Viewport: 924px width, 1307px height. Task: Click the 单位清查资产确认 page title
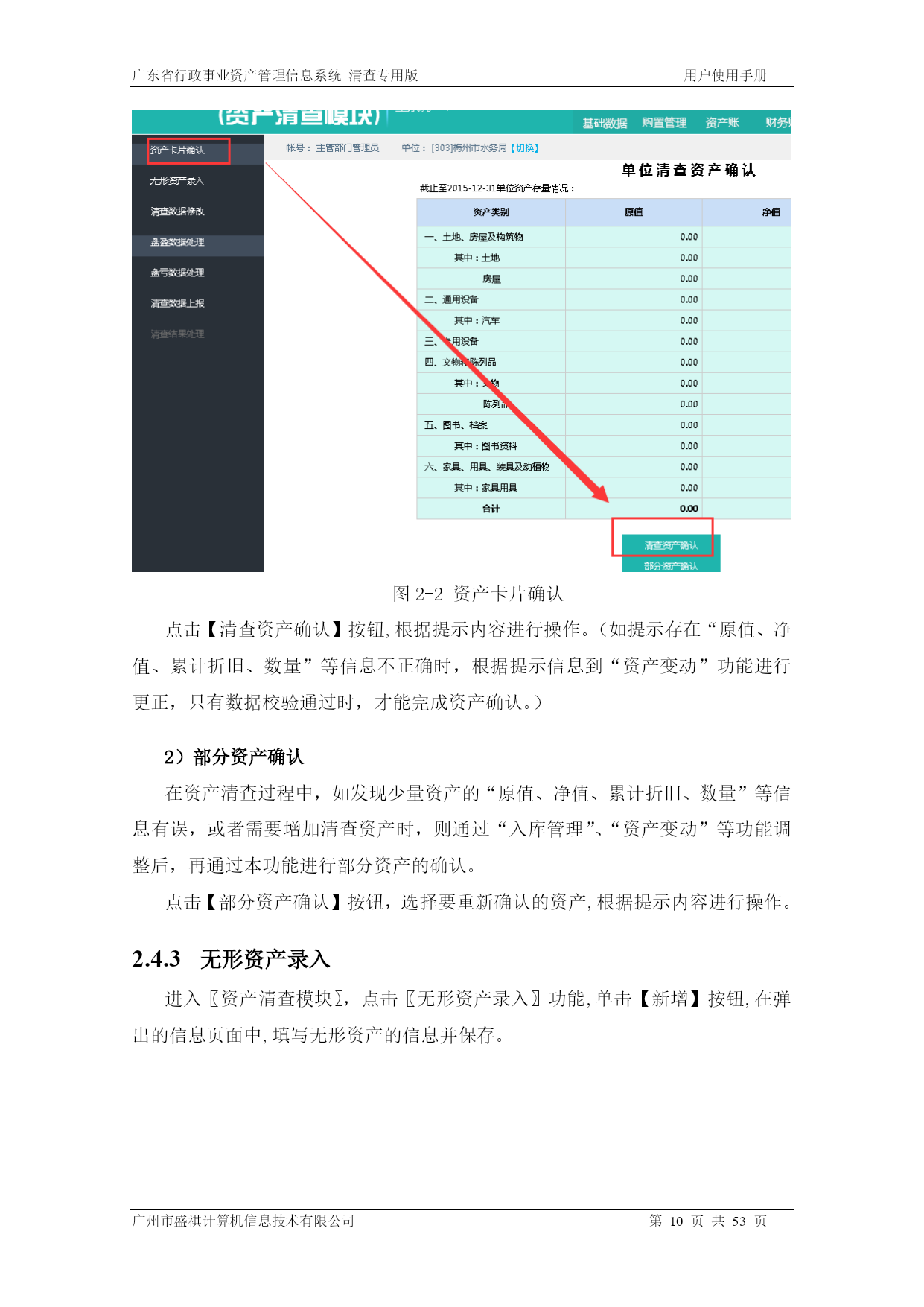coord(689,171)
